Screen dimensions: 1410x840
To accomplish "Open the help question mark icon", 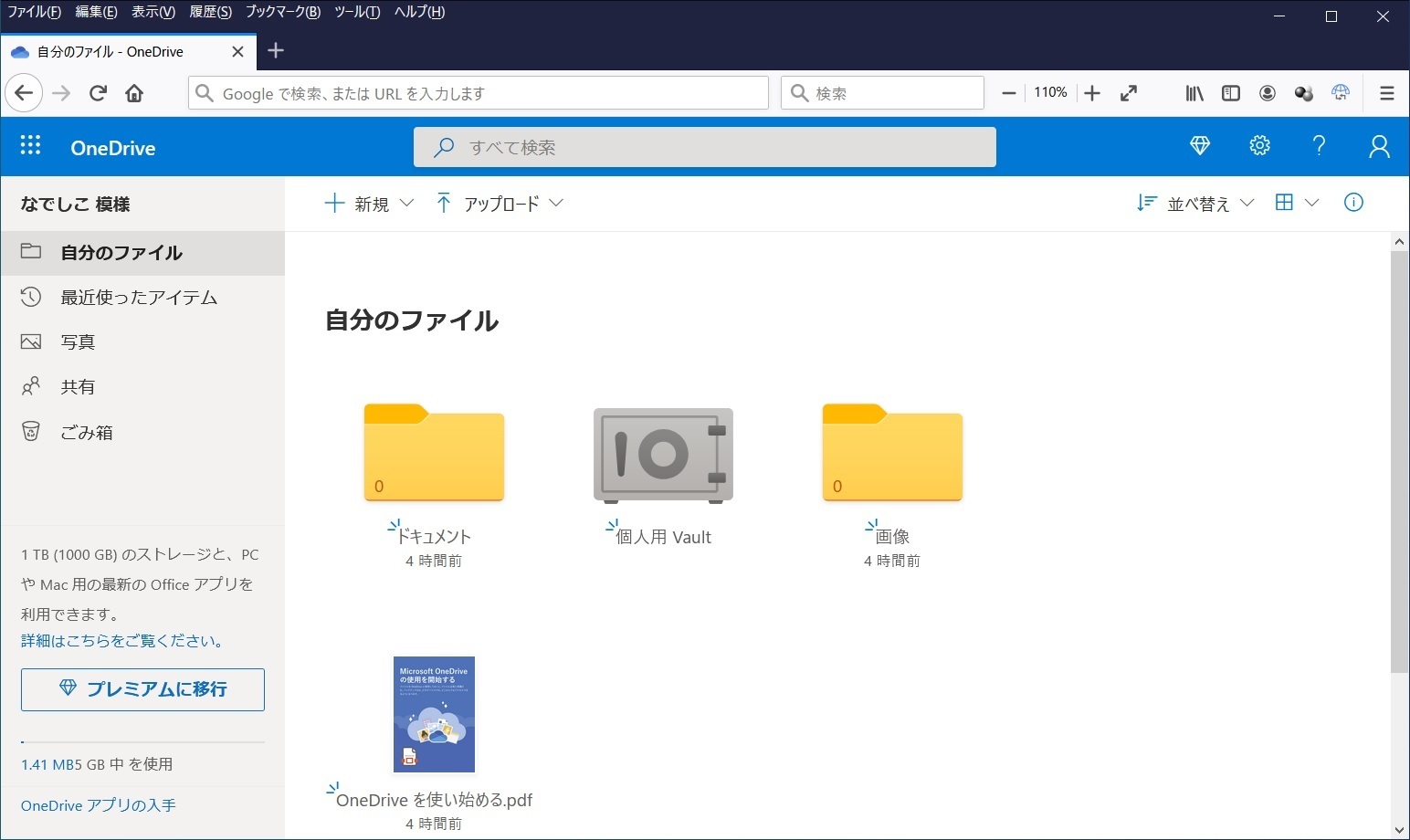I will coord(1319,146).
